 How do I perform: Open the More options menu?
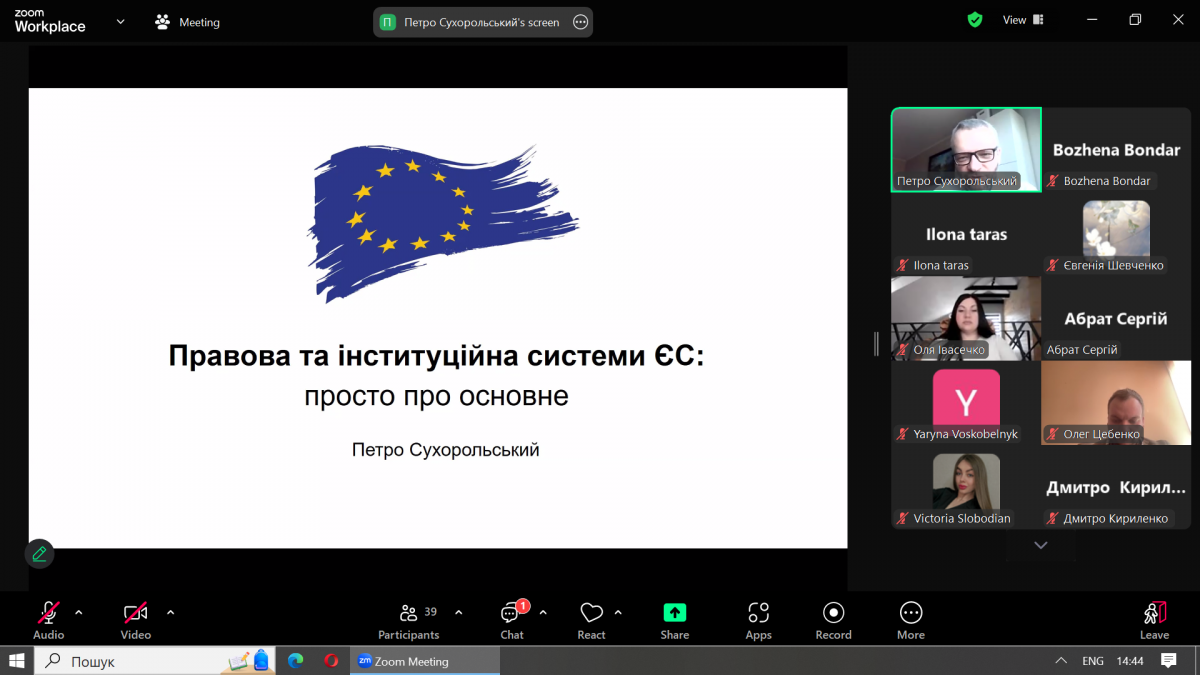(910, 619)
